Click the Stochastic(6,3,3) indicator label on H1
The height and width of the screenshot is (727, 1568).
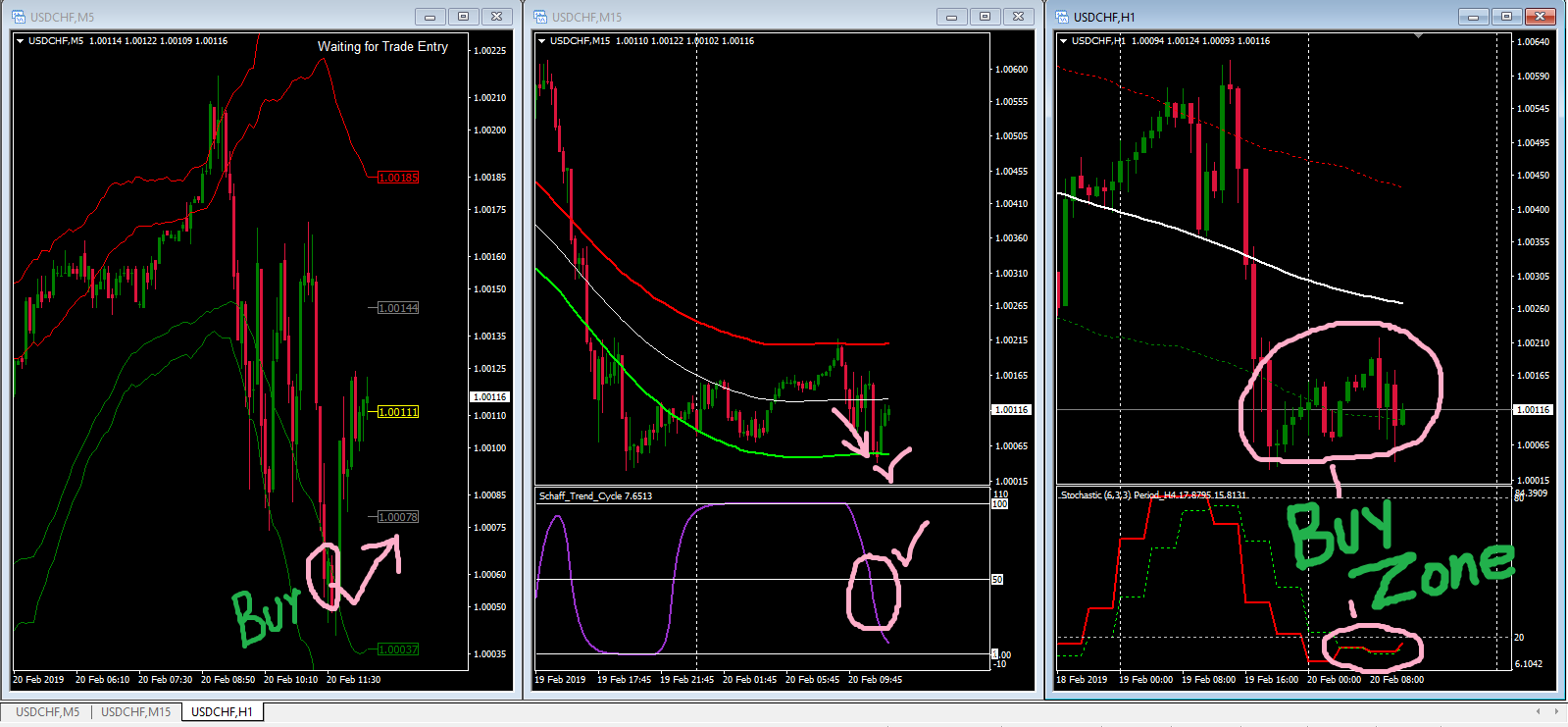[x=1153, y=494]
